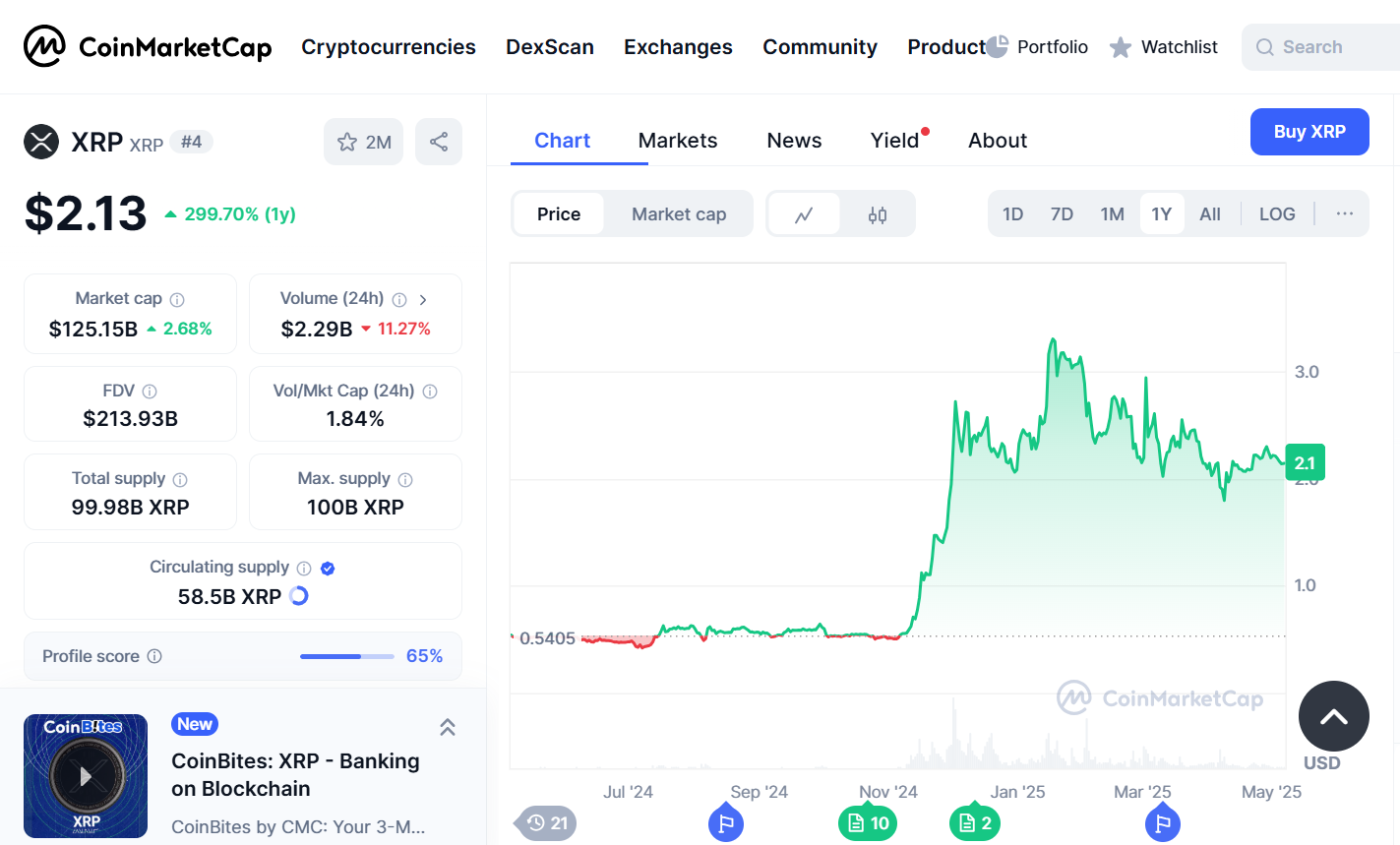Open the Portfolio link
Image resolution: width=1400 pixels, height=845 pixels.
[1038, 47]
